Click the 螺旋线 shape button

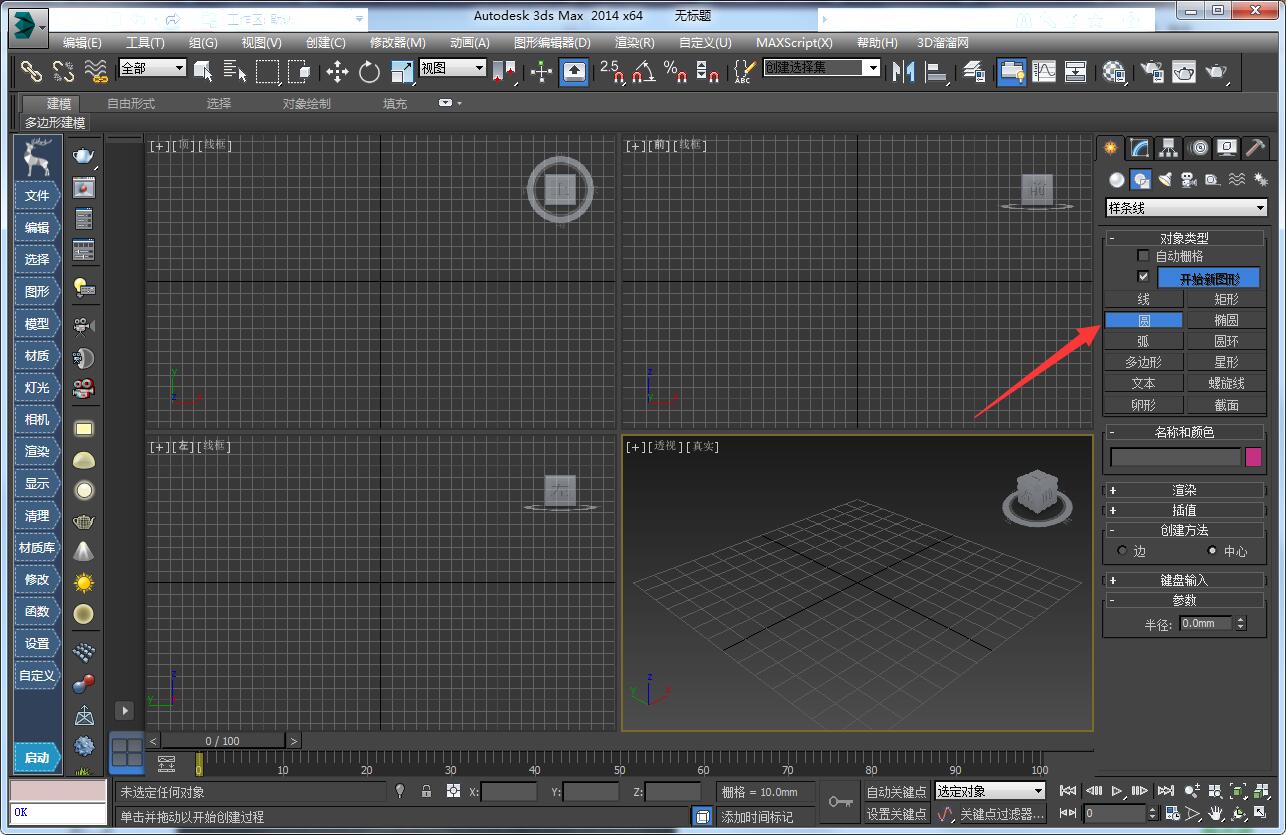[x=1226, y=383]
